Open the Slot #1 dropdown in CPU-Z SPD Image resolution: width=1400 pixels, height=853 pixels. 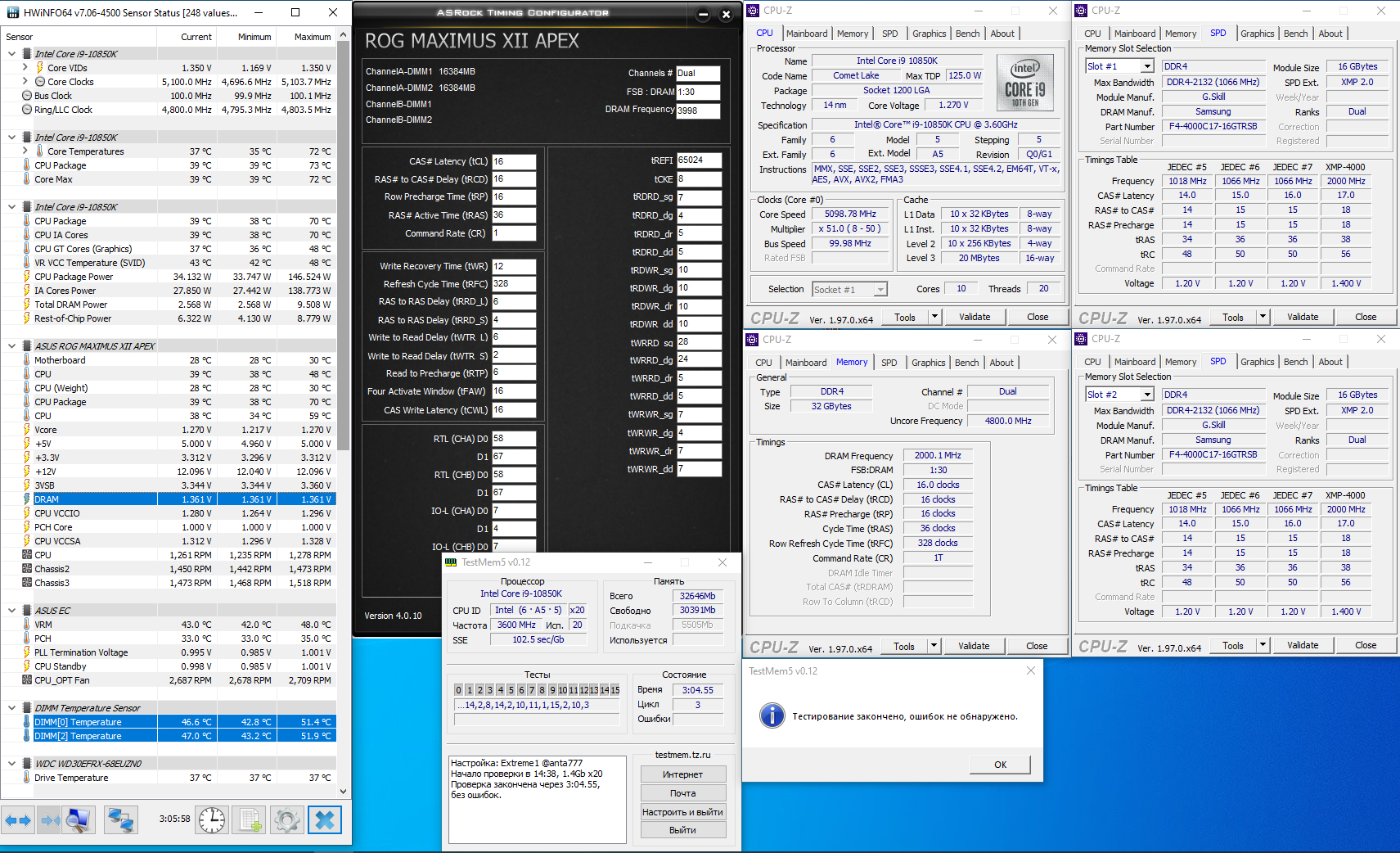pyautogui.click(x=1147, y=66)
